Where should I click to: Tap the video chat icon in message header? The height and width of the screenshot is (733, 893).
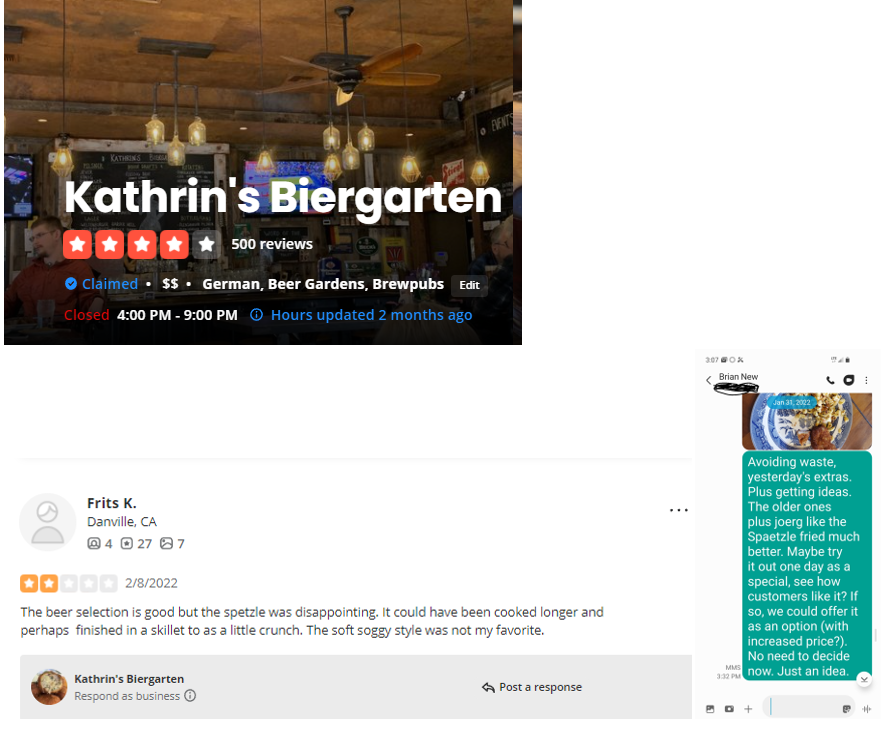849,381
